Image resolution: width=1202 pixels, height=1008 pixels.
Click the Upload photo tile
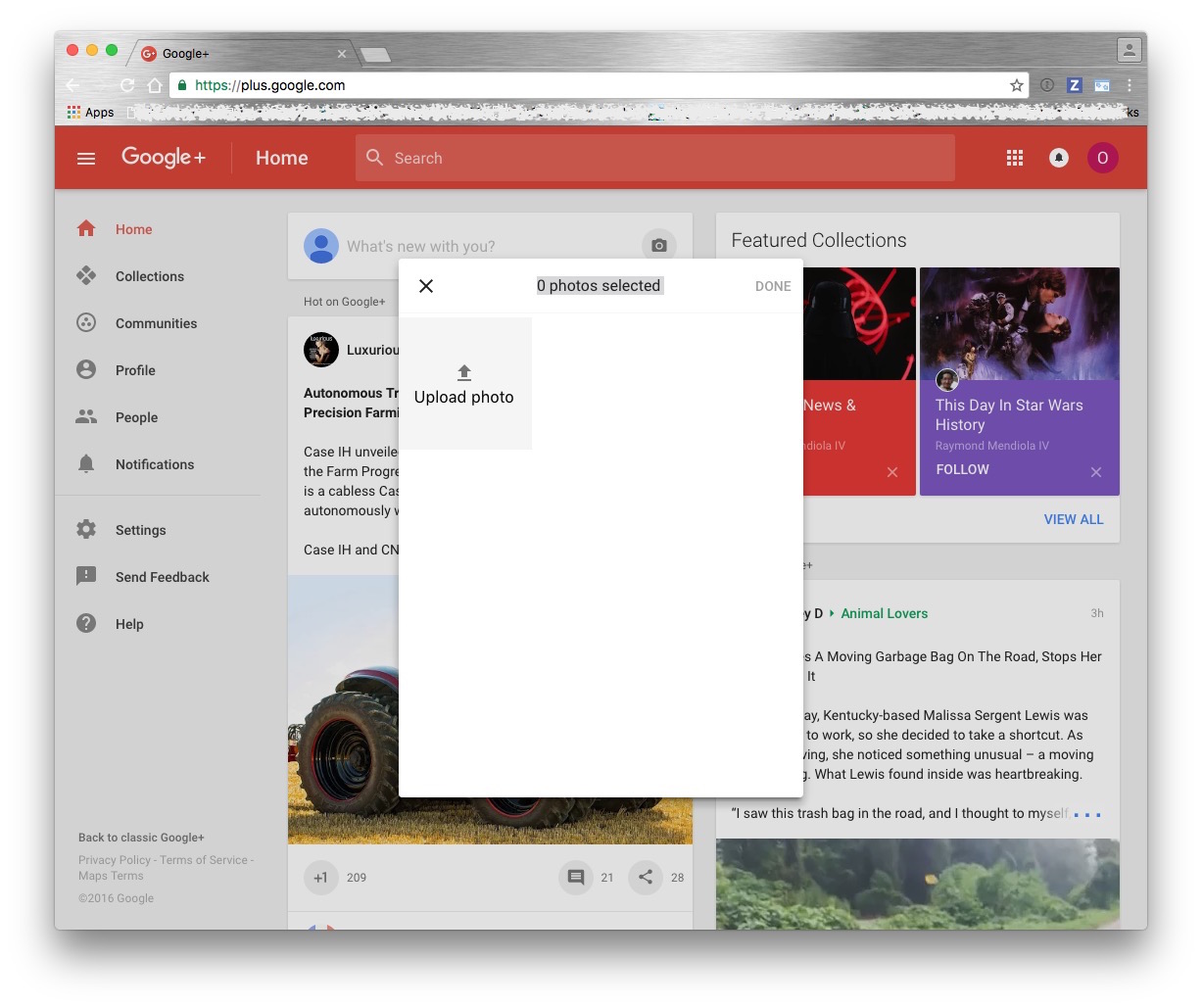point(464,384)
